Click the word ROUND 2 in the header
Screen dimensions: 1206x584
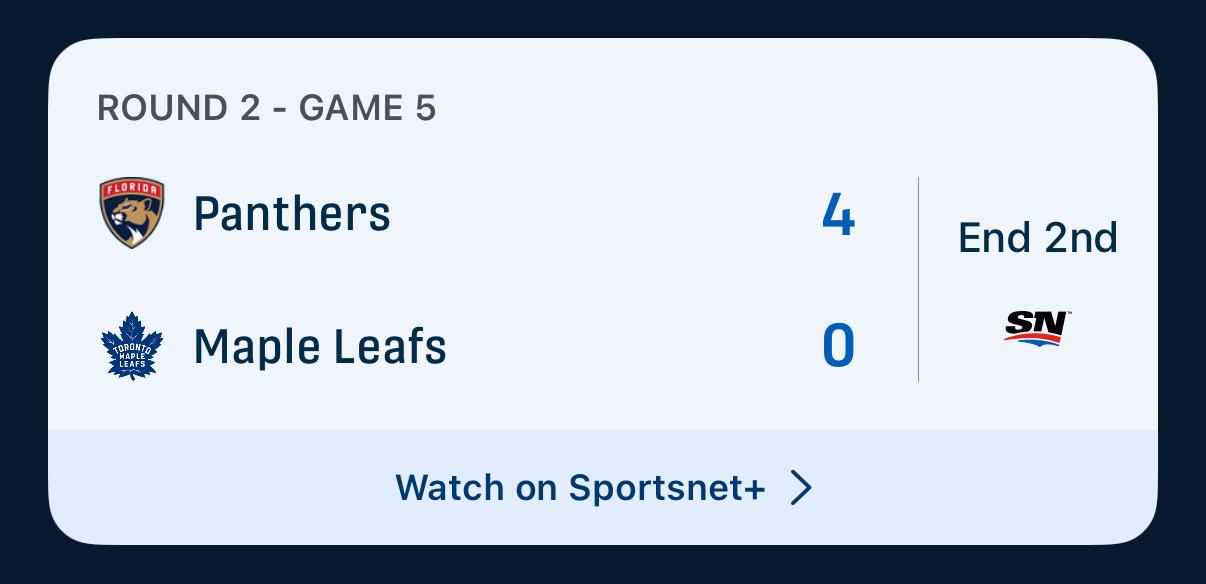click(x=178, y=108)
